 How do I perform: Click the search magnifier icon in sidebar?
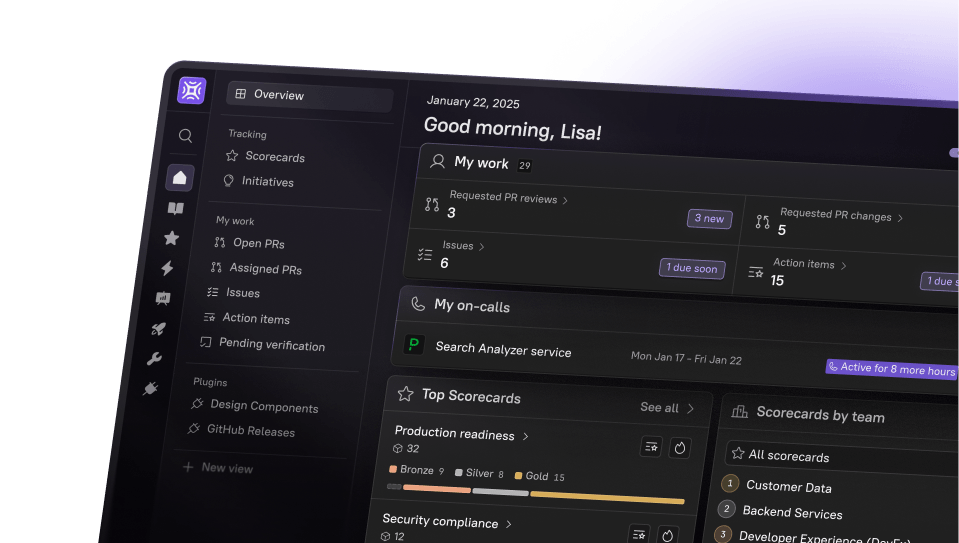pos(185,136)
